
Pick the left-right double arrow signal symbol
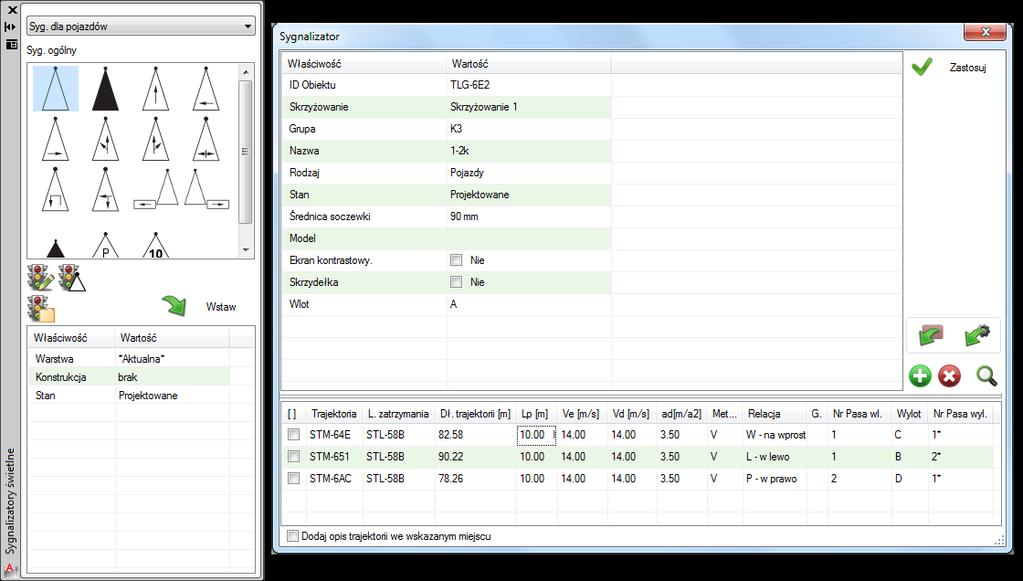(206, 139)
